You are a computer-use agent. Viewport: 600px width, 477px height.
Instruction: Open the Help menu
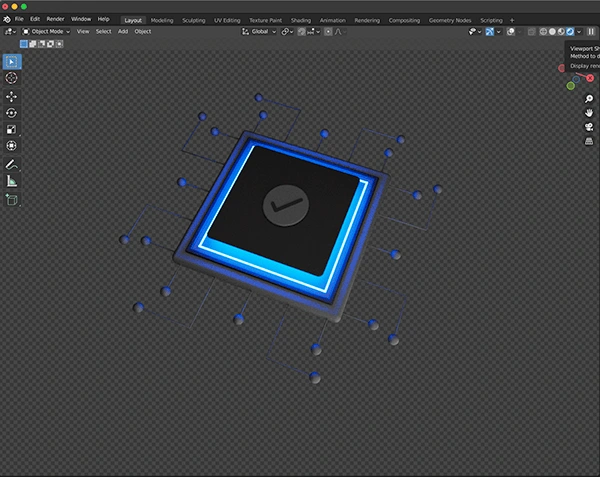[103, 19]
